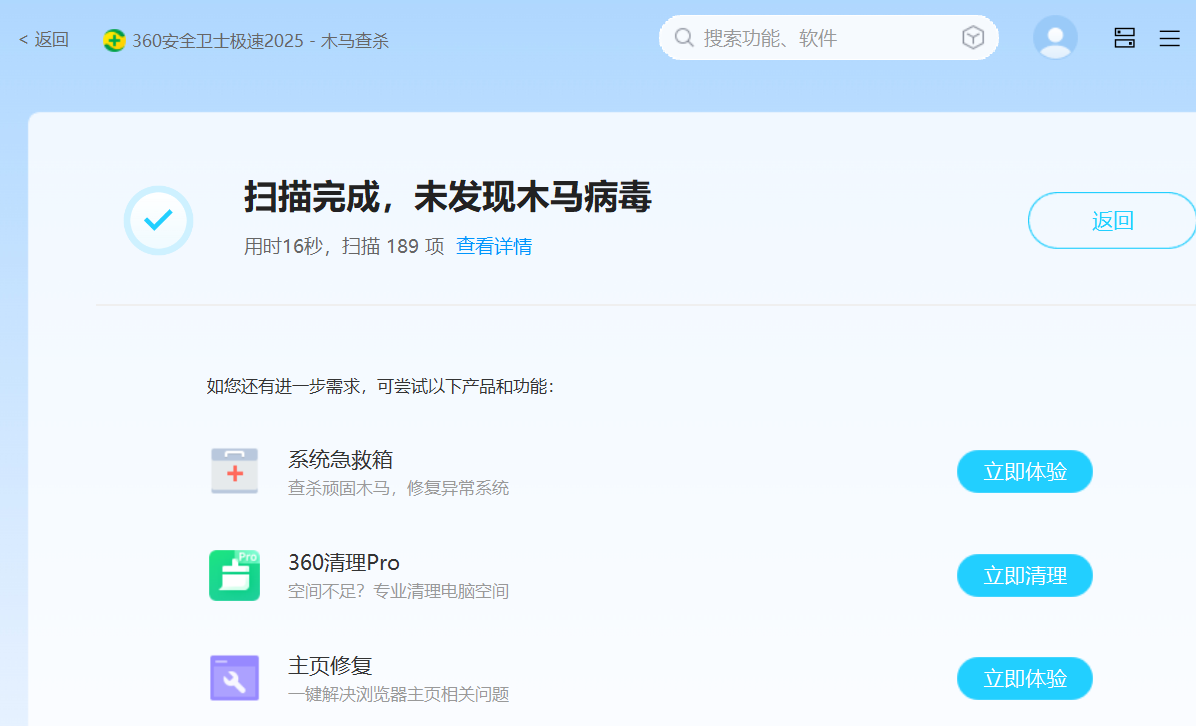Focus the 搜索功能、软件 search field
The image size is (1196, 726).
[x=828, y=38]
